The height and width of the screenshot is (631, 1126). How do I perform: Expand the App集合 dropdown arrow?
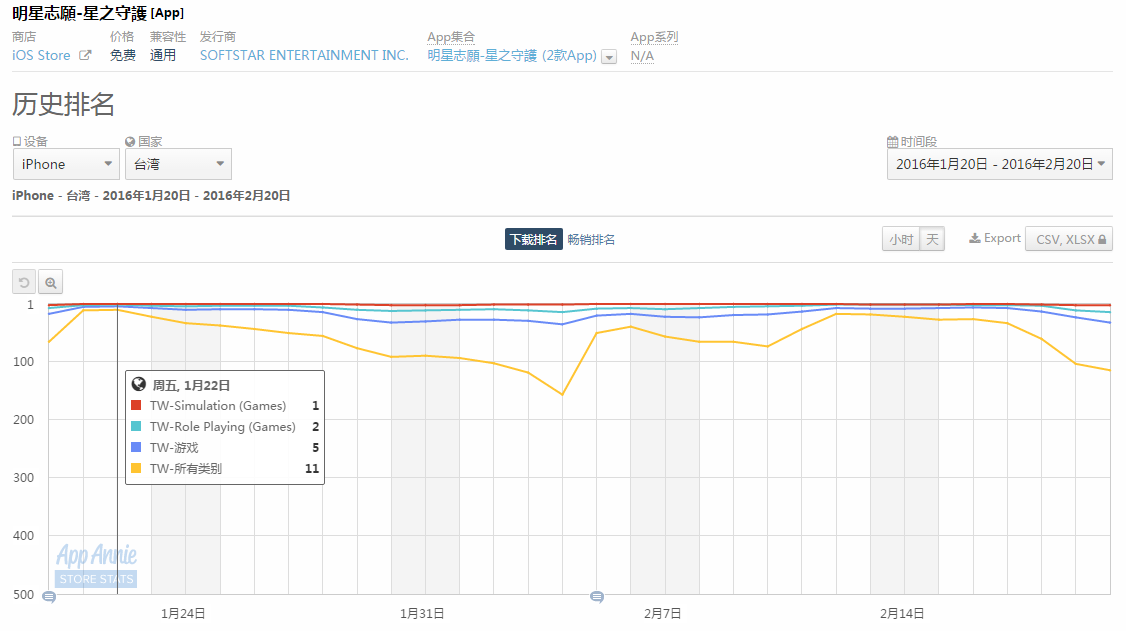[x=609, y=57]
